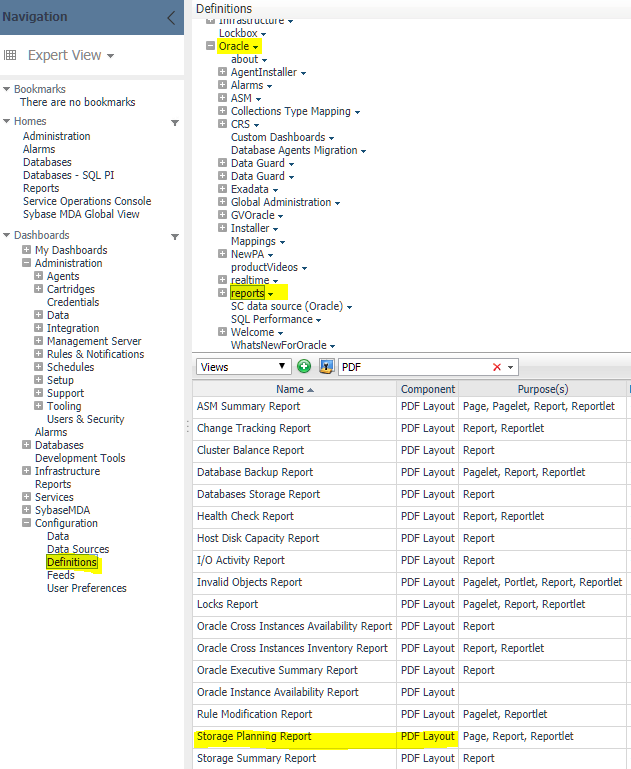Image resolution: width=631 pixels, height=769 pixels.
Task: Collapse the Administration dashboards node
Action: (26, 263)
